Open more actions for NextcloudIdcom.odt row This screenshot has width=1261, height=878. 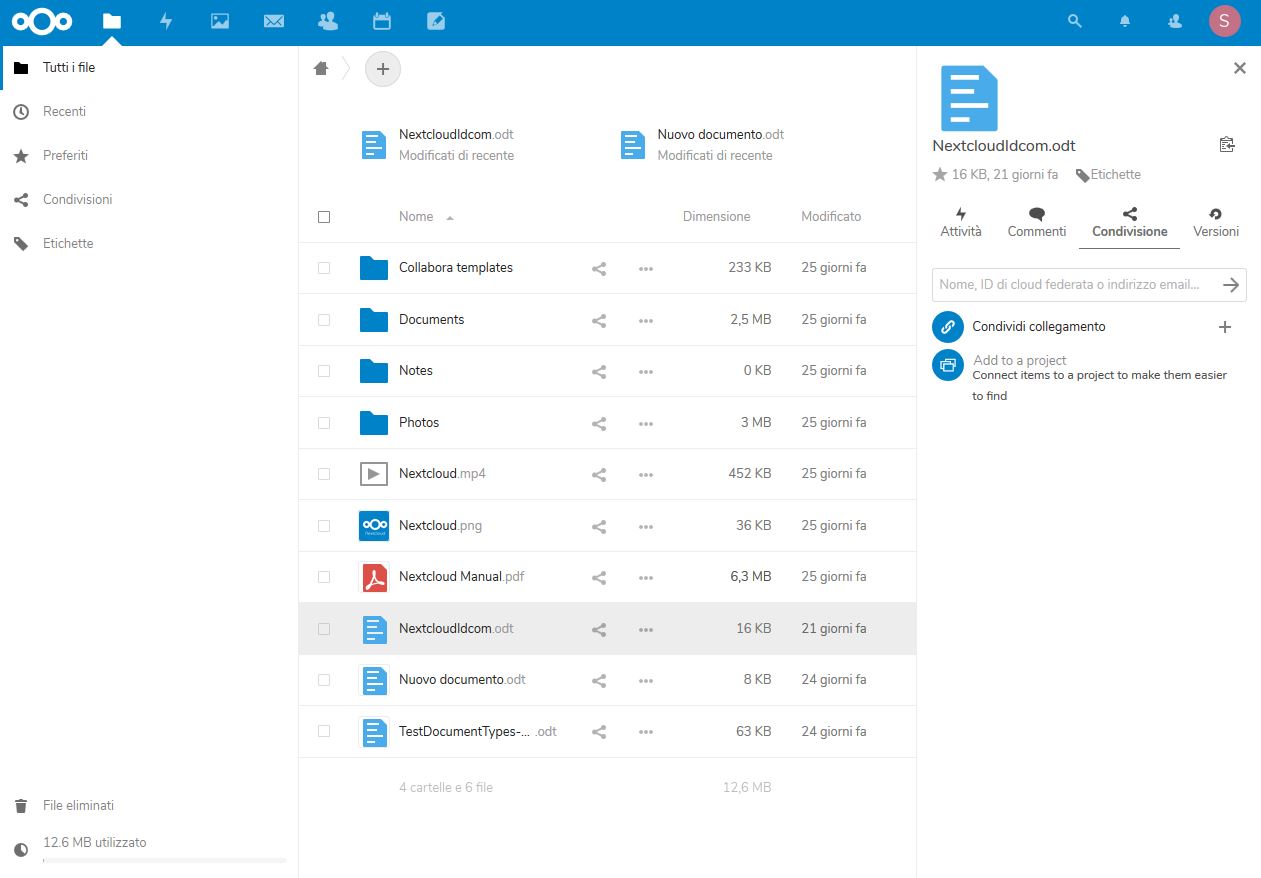pos(646,630)
